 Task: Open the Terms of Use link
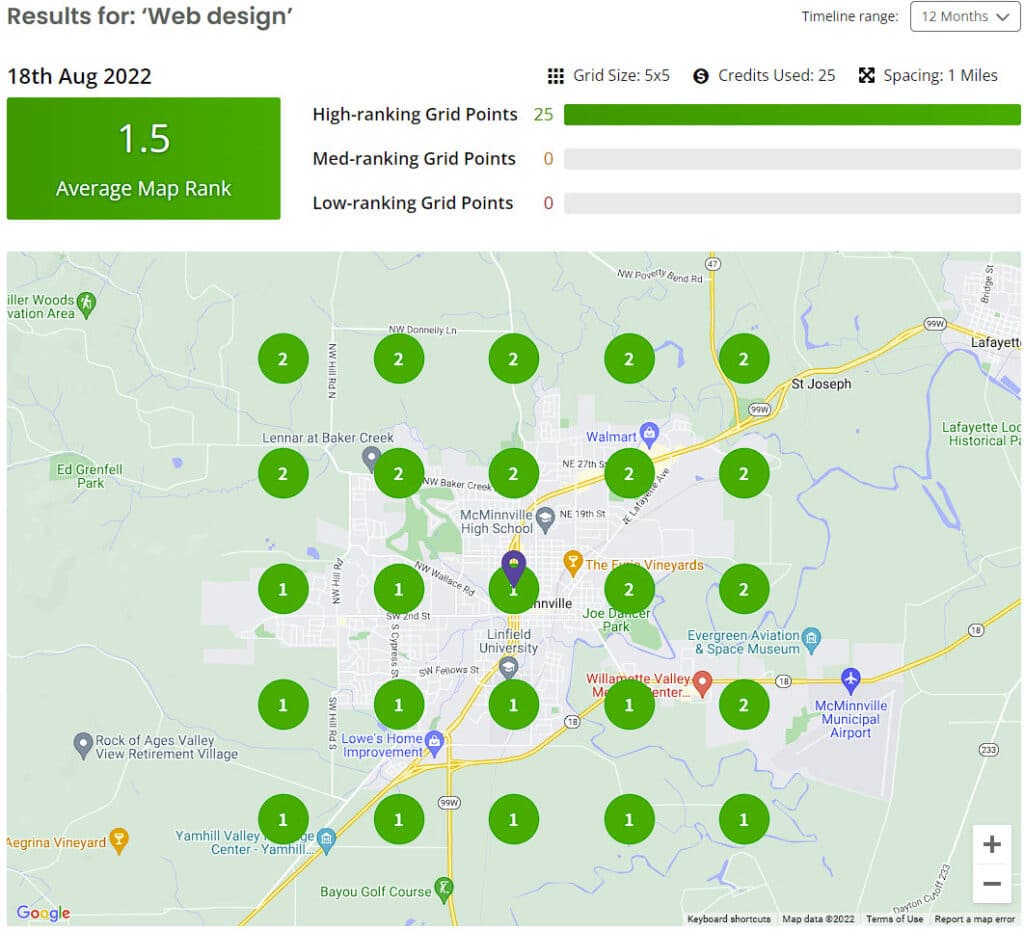pyautogui.click(x=893, y=919)
